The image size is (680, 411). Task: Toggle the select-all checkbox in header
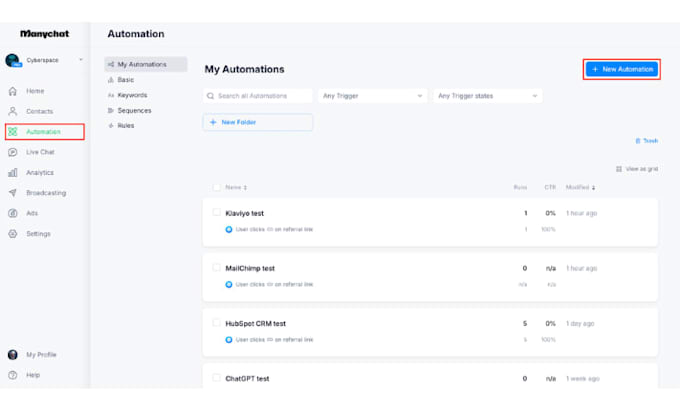216,187
